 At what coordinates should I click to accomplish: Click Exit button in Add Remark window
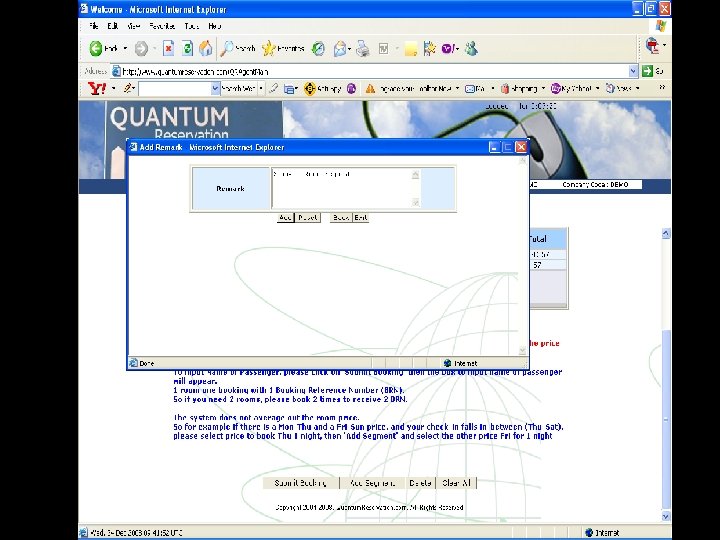361,217
